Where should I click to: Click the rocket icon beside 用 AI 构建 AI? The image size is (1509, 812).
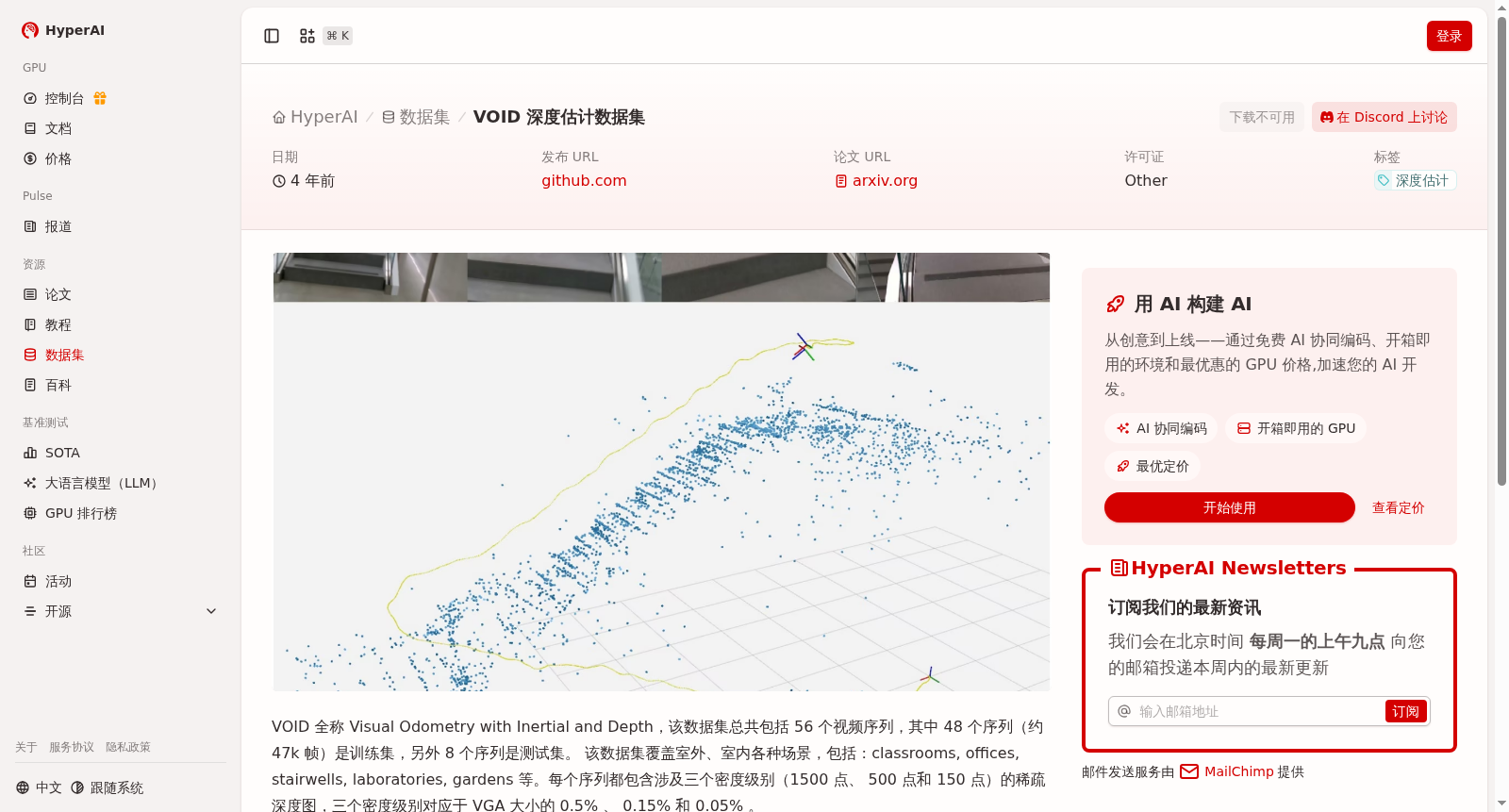[1116, 304]
